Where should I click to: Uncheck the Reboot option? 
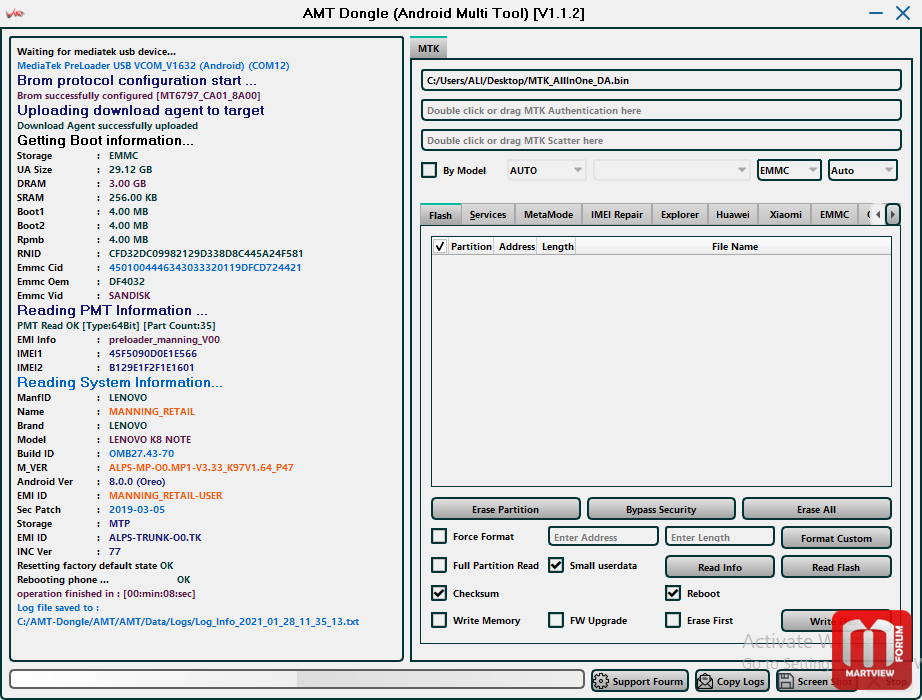pos(673,593)
